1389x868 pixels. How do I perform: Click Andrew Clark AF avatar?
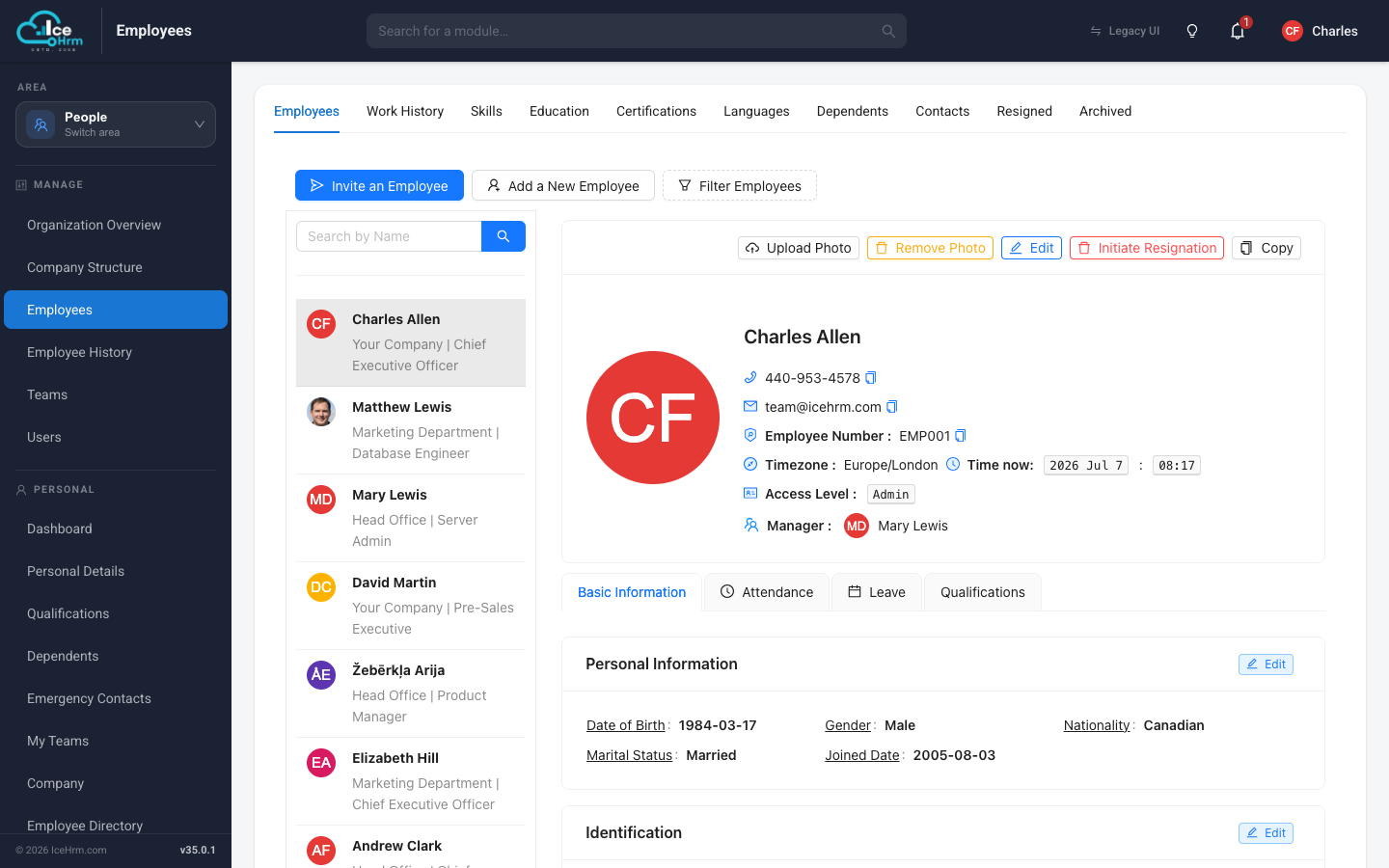click(321, 851)
